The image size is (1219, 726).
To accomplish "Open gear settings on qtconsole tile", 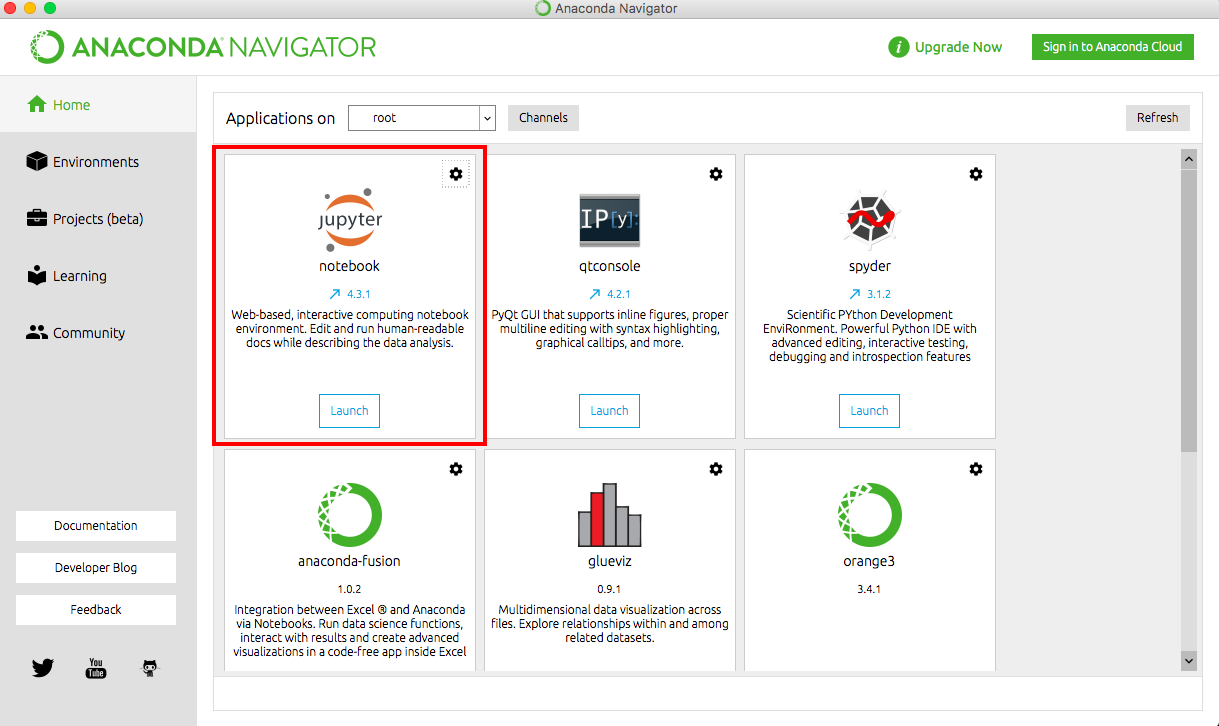I will 716,174.
